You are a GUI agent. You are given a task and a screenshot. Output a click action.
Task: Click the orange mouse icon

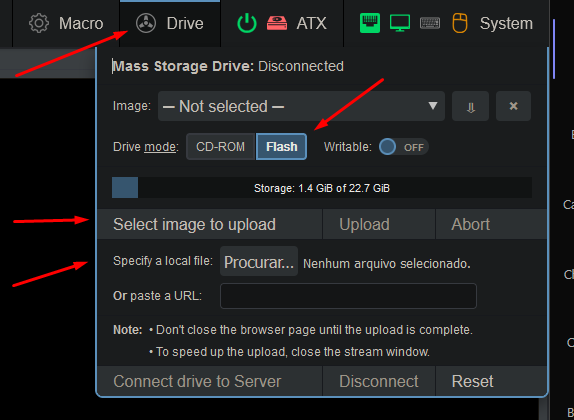(x=460, y=23)
